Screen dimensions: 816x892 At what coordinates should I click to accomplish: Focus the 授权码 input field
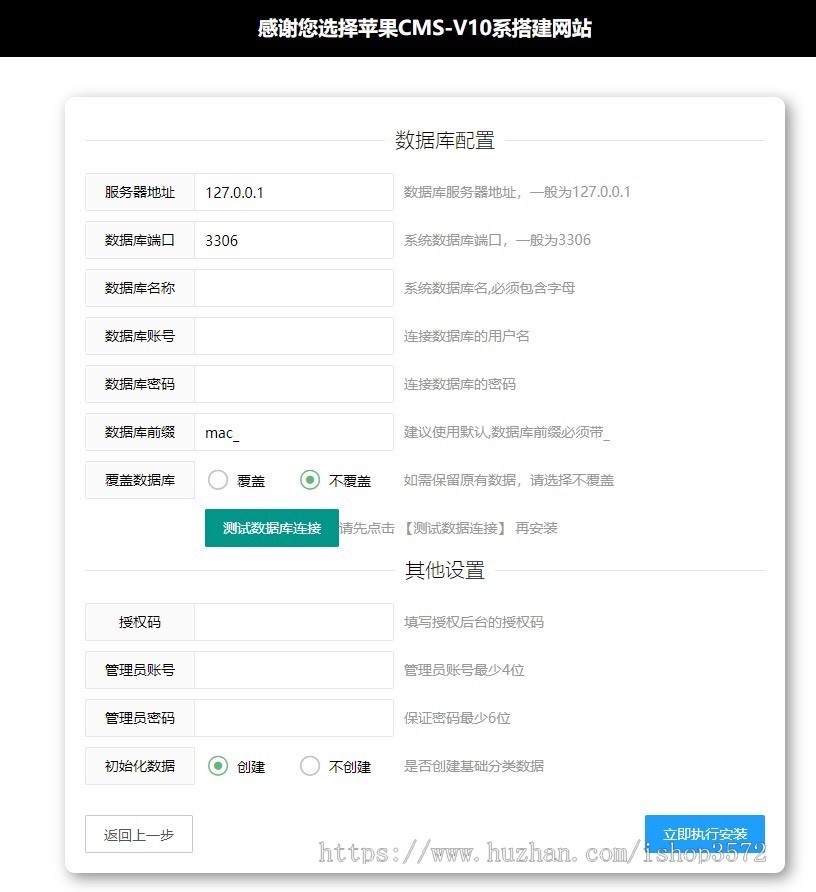pyautogui.click(x=294, y=622)
